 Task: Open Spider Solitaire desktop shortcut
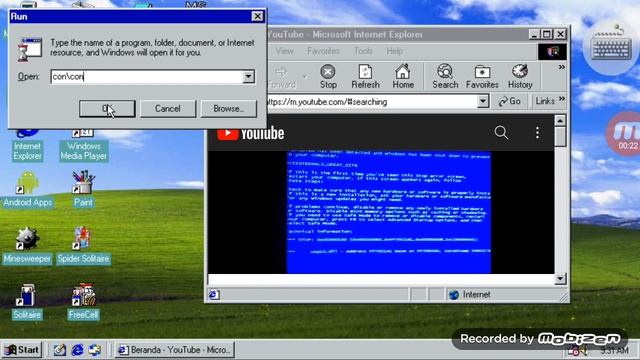click(83, 246)
